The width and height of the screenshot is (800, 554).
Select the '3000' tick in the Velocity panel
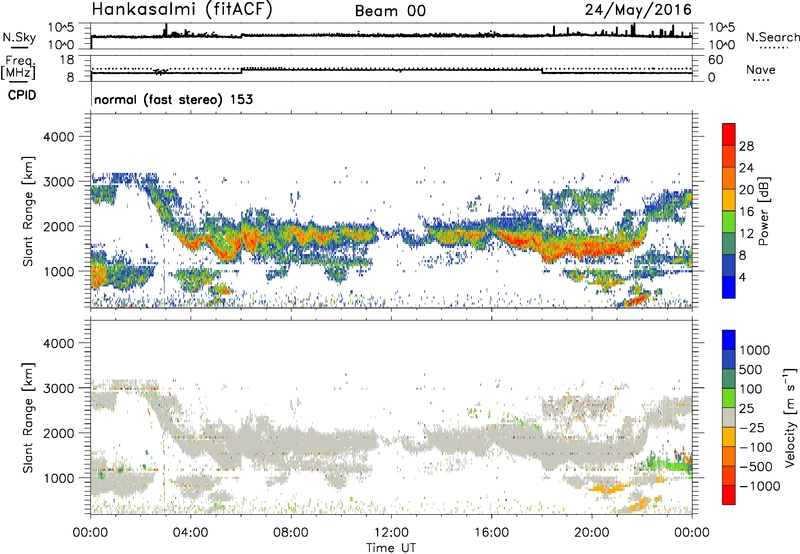click(58, 388)
